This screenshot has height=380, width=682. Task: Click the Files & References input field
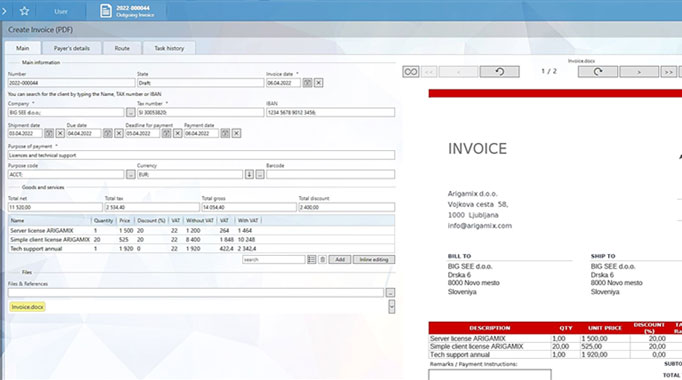(x=196, y=293)
